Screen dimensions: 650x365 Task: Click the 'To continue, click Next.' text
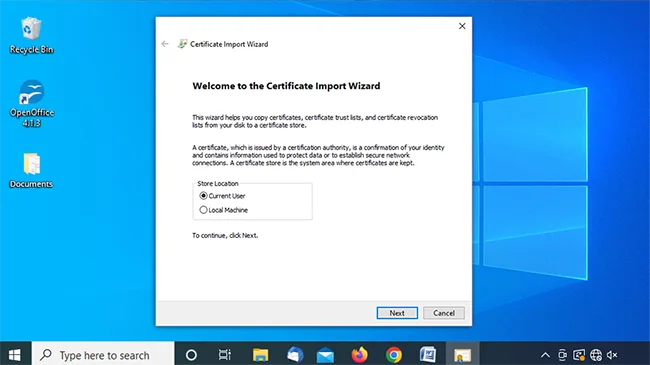tap(225, 235)
